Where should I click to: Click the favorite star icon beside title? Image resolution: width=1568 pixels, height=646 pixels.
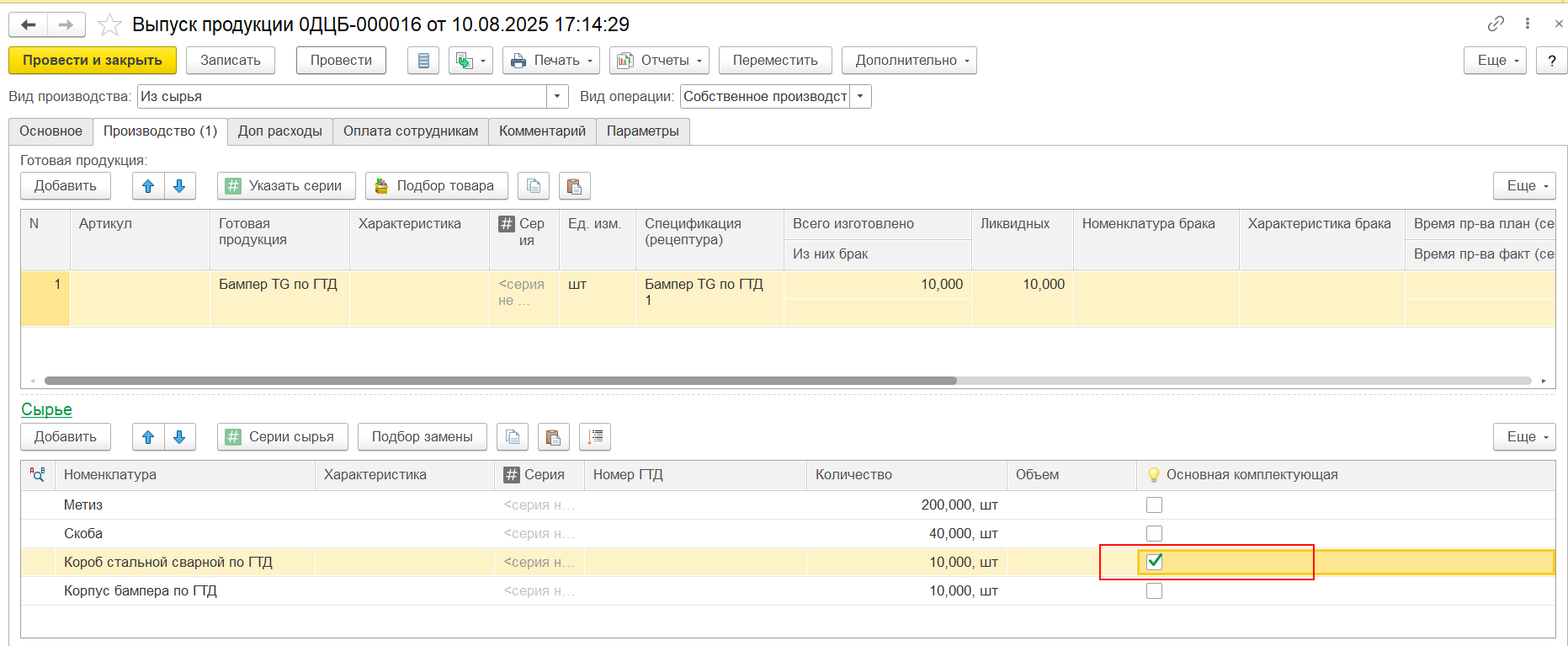coord(109,25)
